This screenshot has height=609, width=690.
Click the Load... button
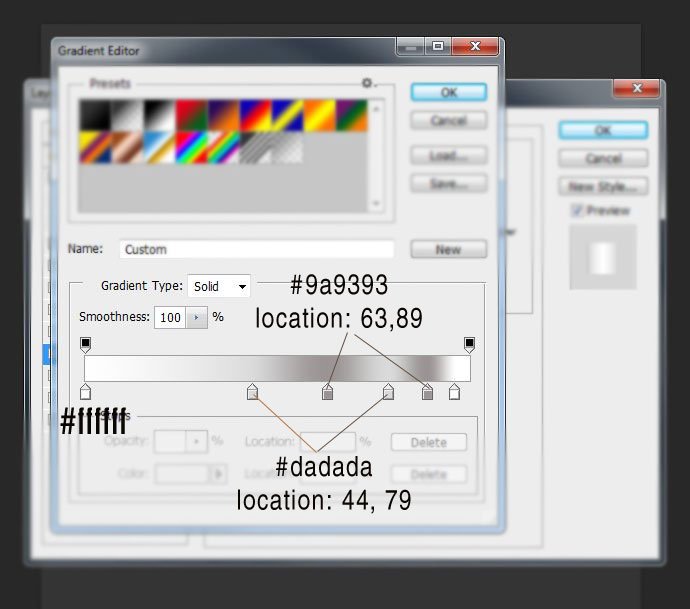pyautogui.click(x=448, y=155)
